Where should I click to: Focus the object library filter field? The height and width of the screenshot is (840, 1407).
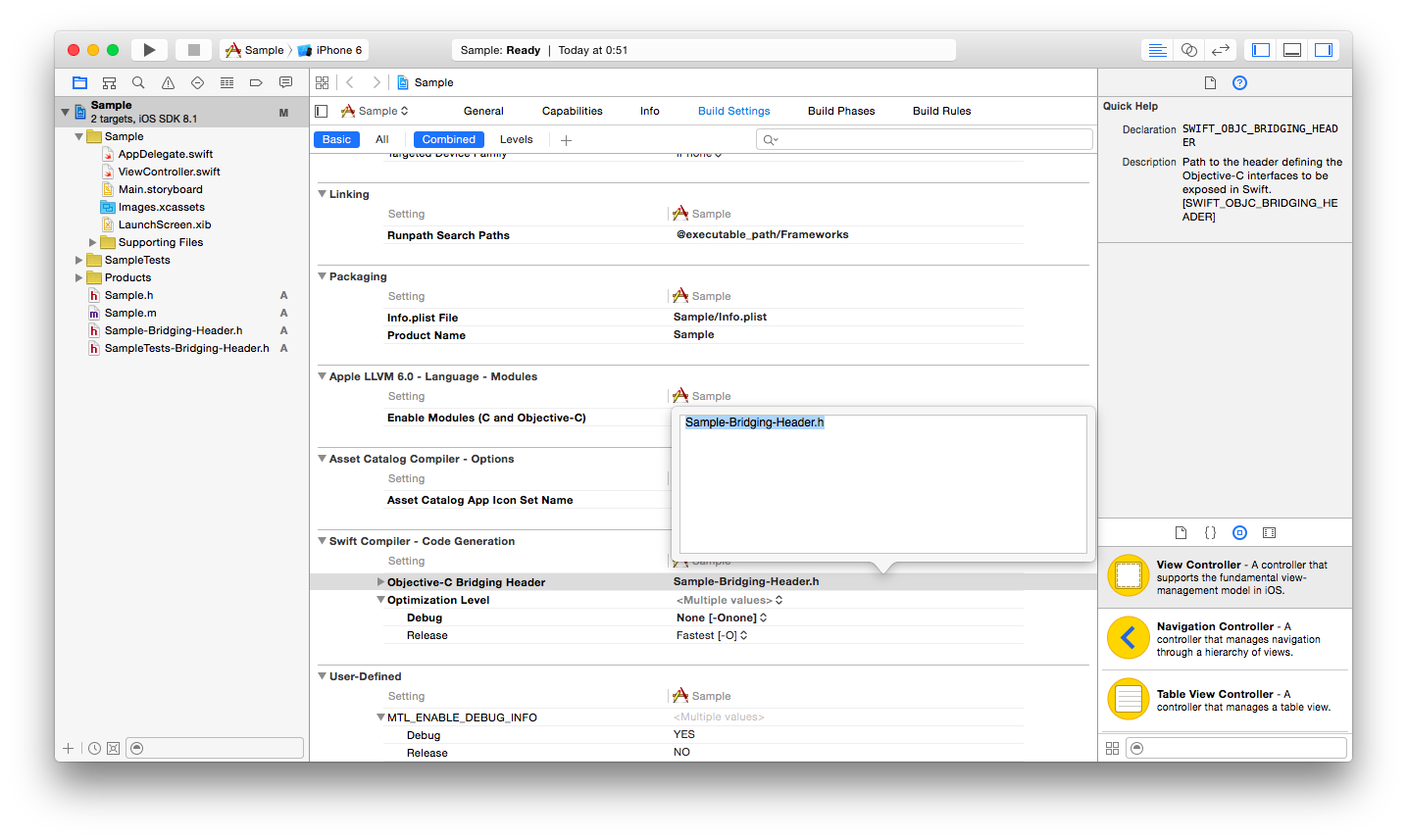(1235, 748)
